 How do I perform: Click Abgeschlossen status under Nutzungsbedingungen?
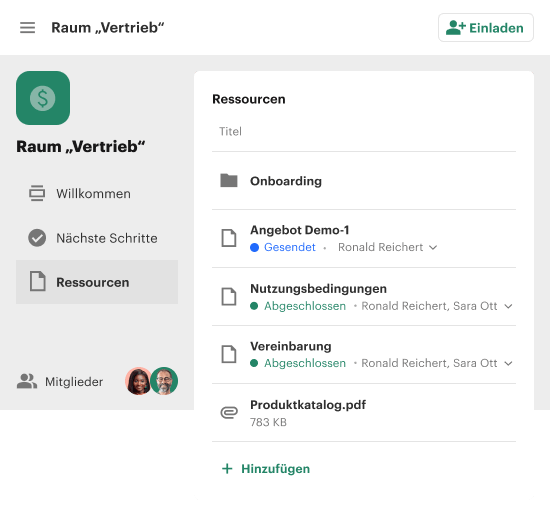305,306
